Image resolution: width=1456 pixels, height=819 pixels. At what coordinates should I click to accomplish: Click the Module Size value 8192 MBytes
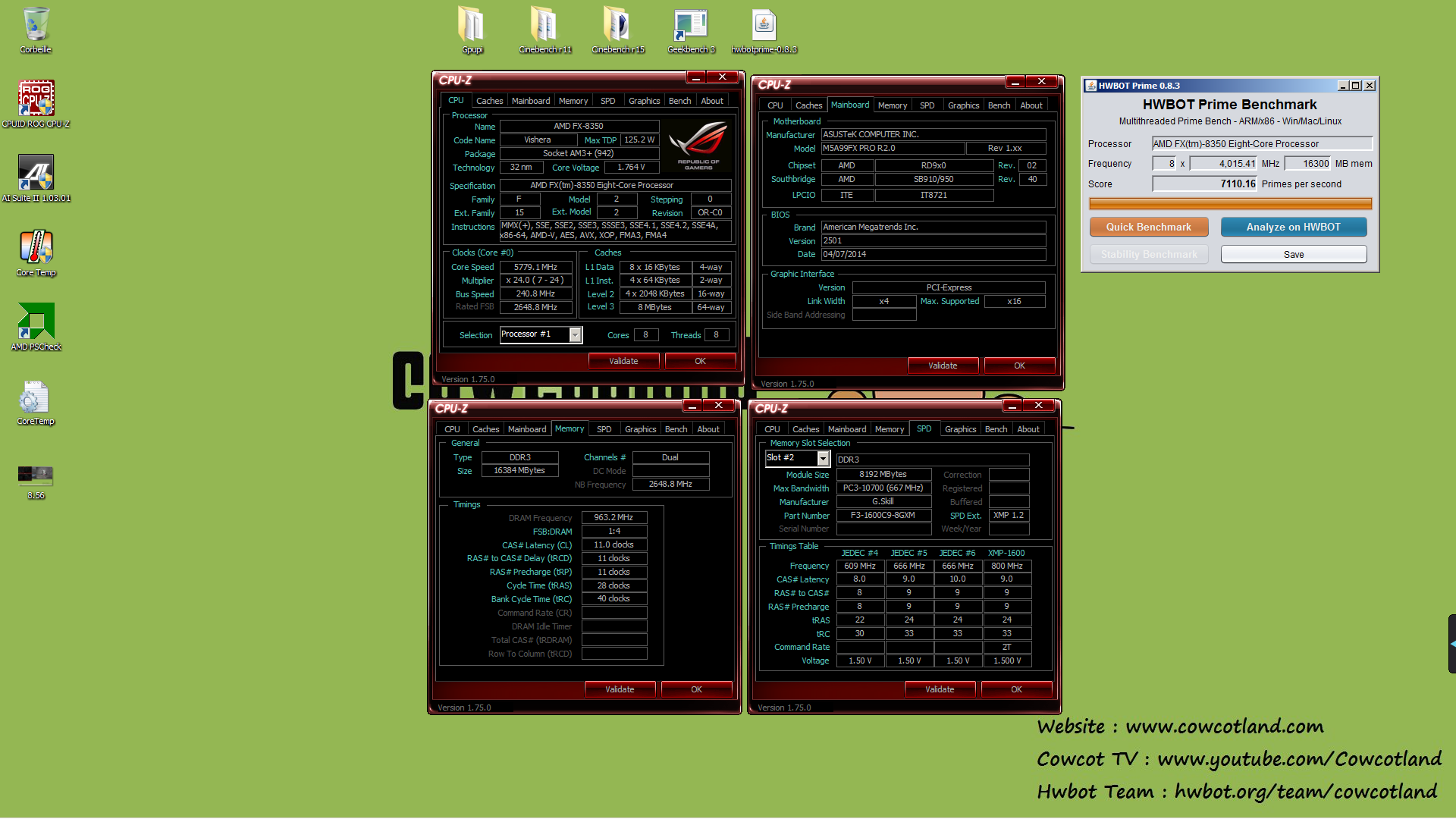[883, 474]
